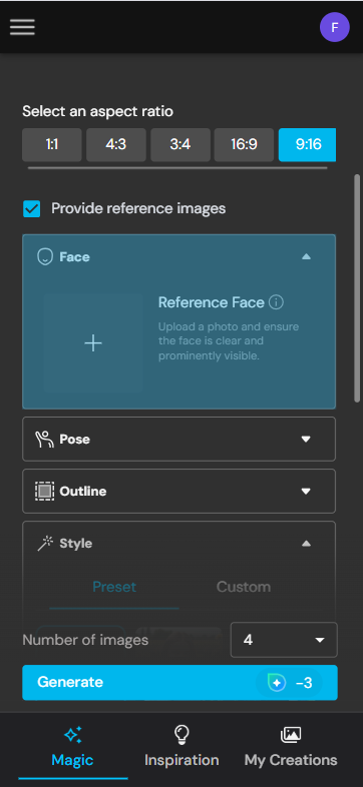
Task: Open the hamburger menu
Action: tap(23, 27)
